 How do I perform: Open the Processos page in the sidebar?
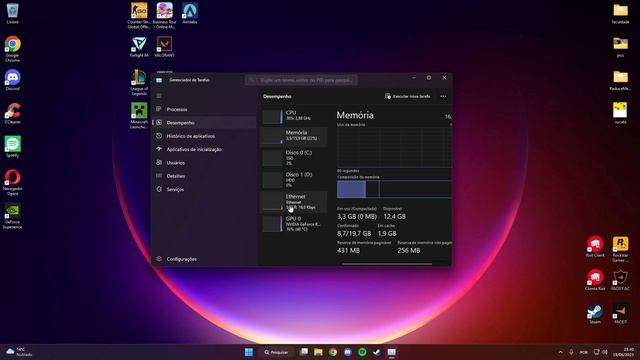click(x=204, y=109)
